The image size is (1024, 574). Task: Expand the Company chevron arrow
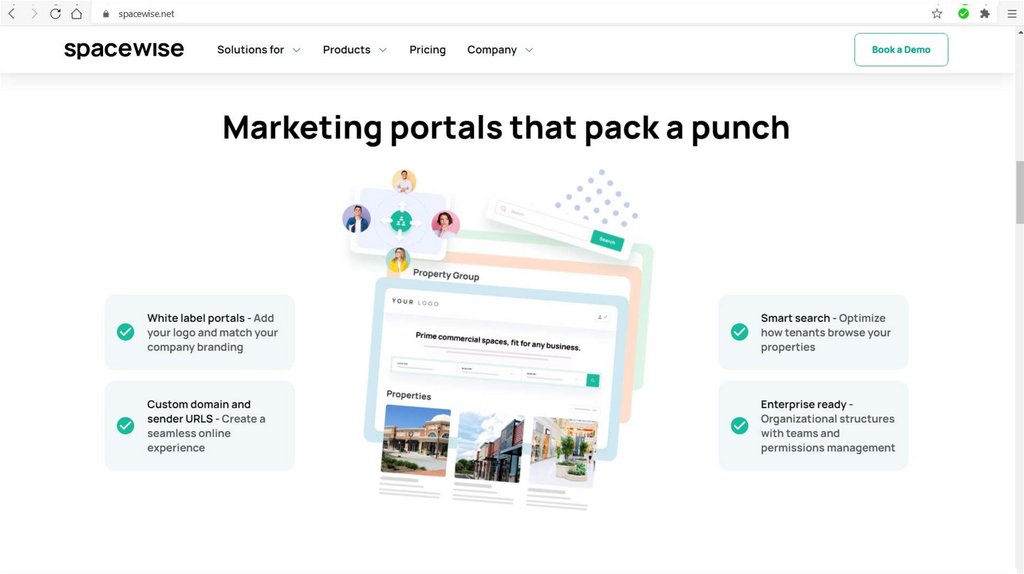click(529, 50)
